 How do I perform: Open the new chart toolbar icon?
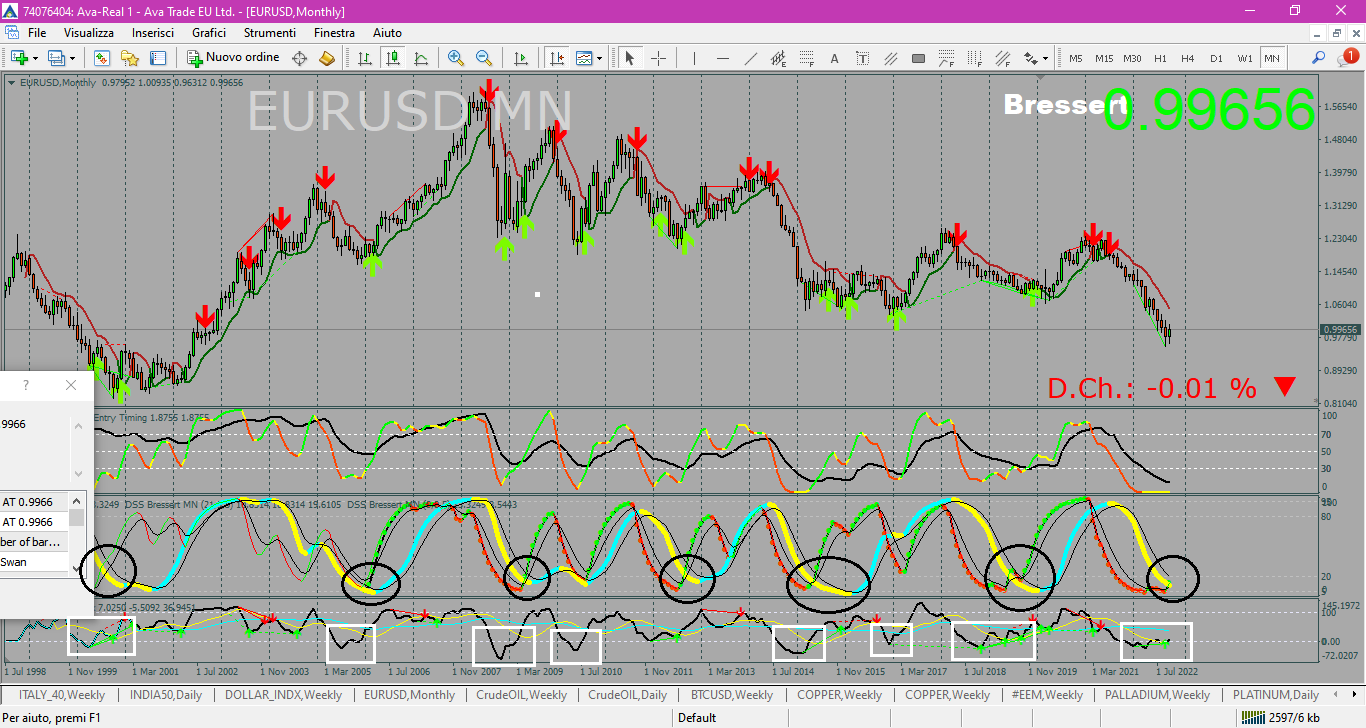(x=19, y=58)
